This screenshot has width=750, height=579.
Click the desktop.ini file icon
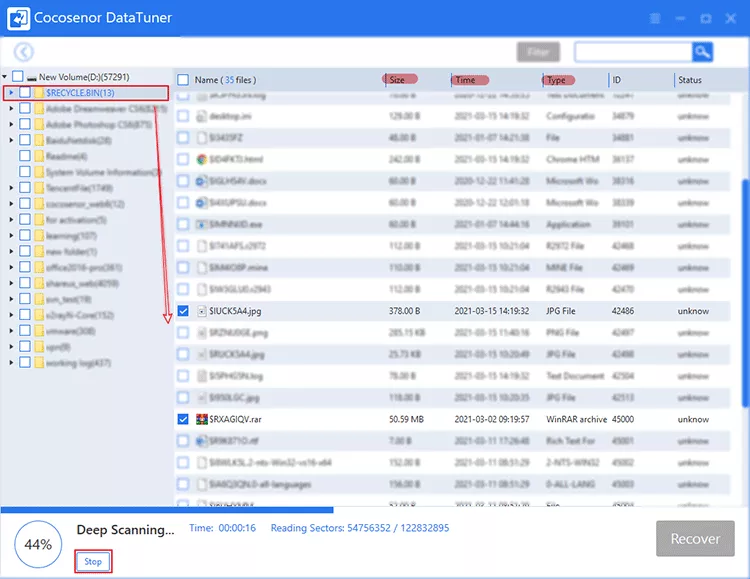202,116
